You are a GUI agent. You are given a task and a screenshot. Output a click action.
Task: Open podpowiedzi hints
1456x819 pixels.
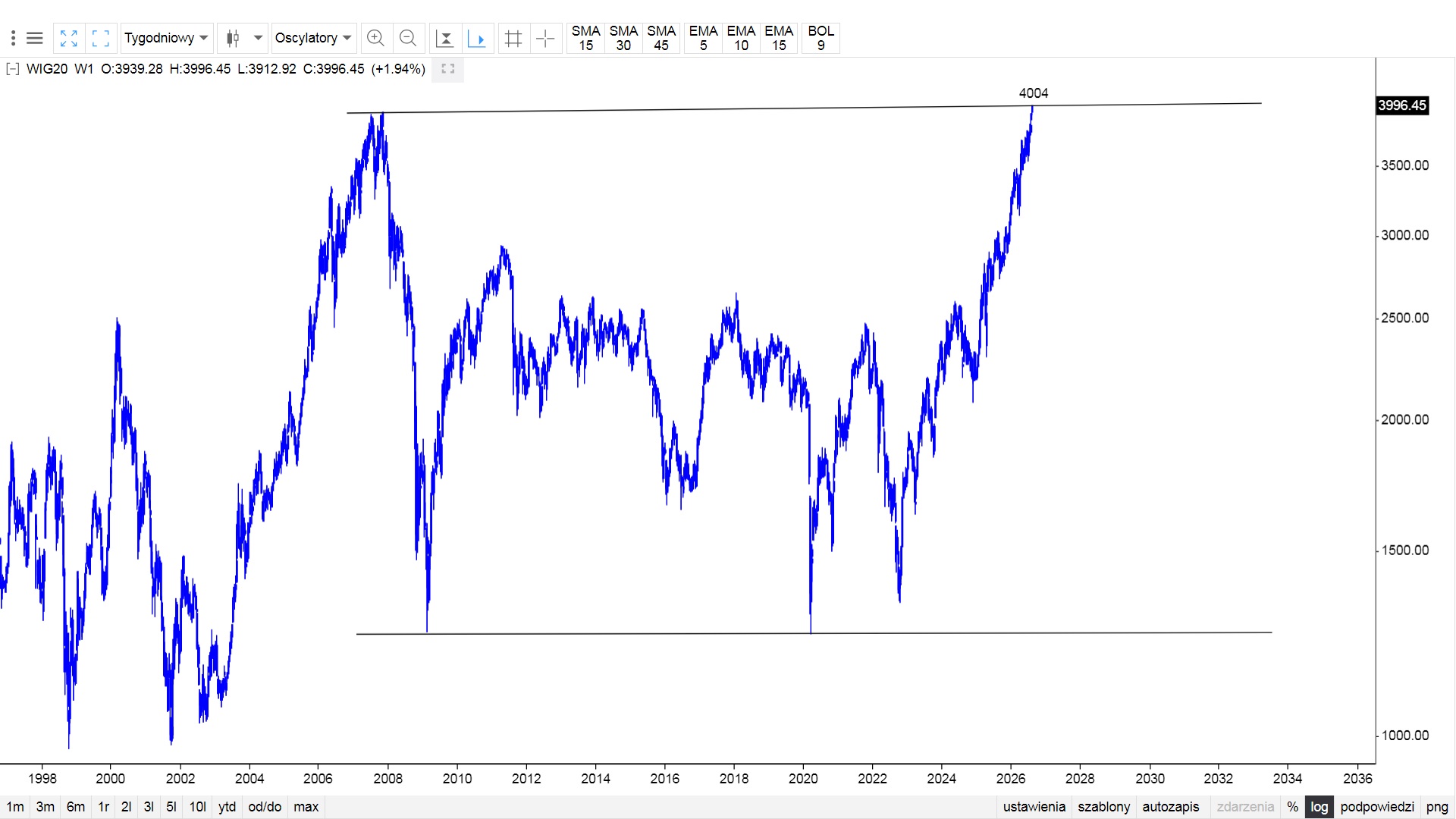tap(1377, 807)
